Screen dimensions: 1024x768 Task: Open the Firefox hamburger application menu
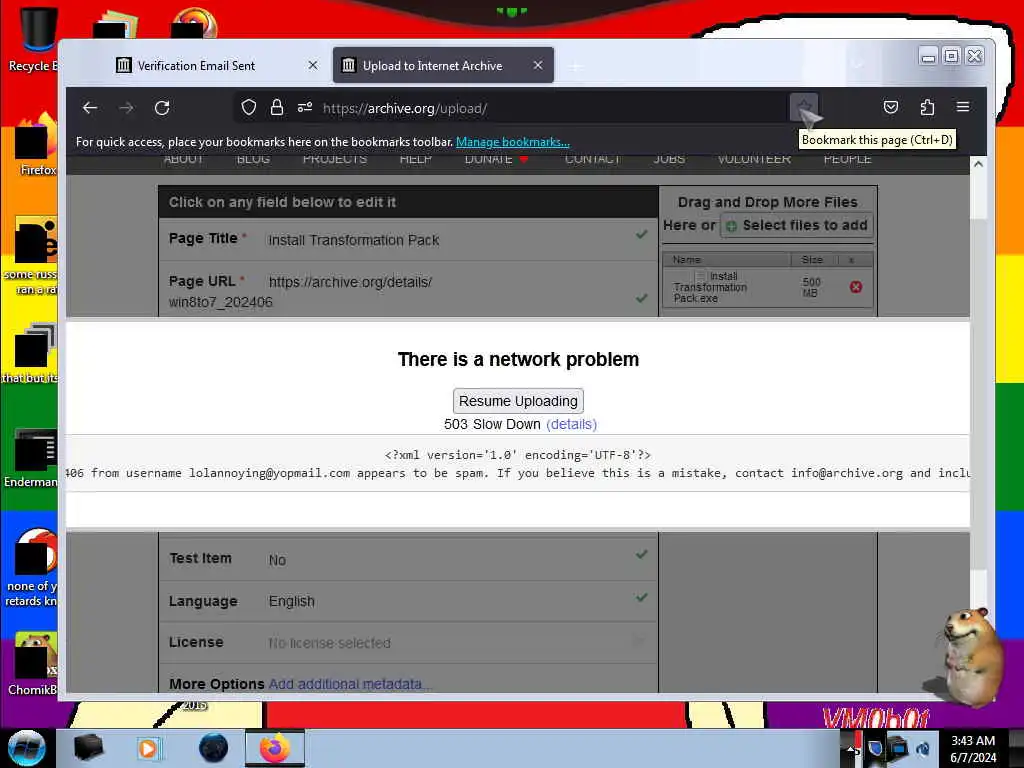pyautogui.click(x=963, y=106)
